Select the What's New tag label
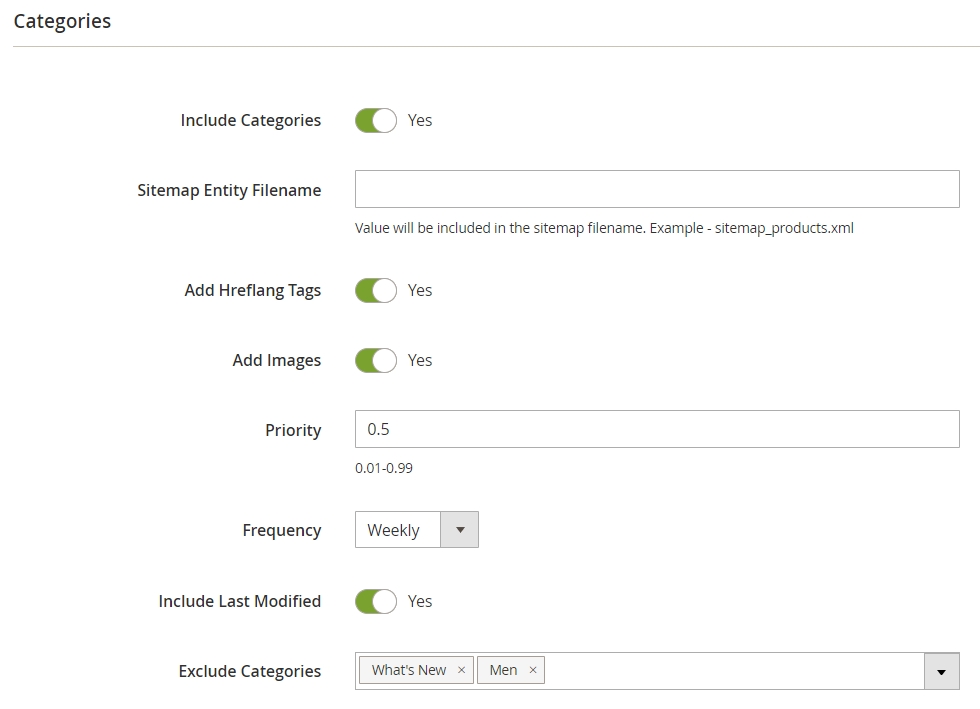 [409, 670]
